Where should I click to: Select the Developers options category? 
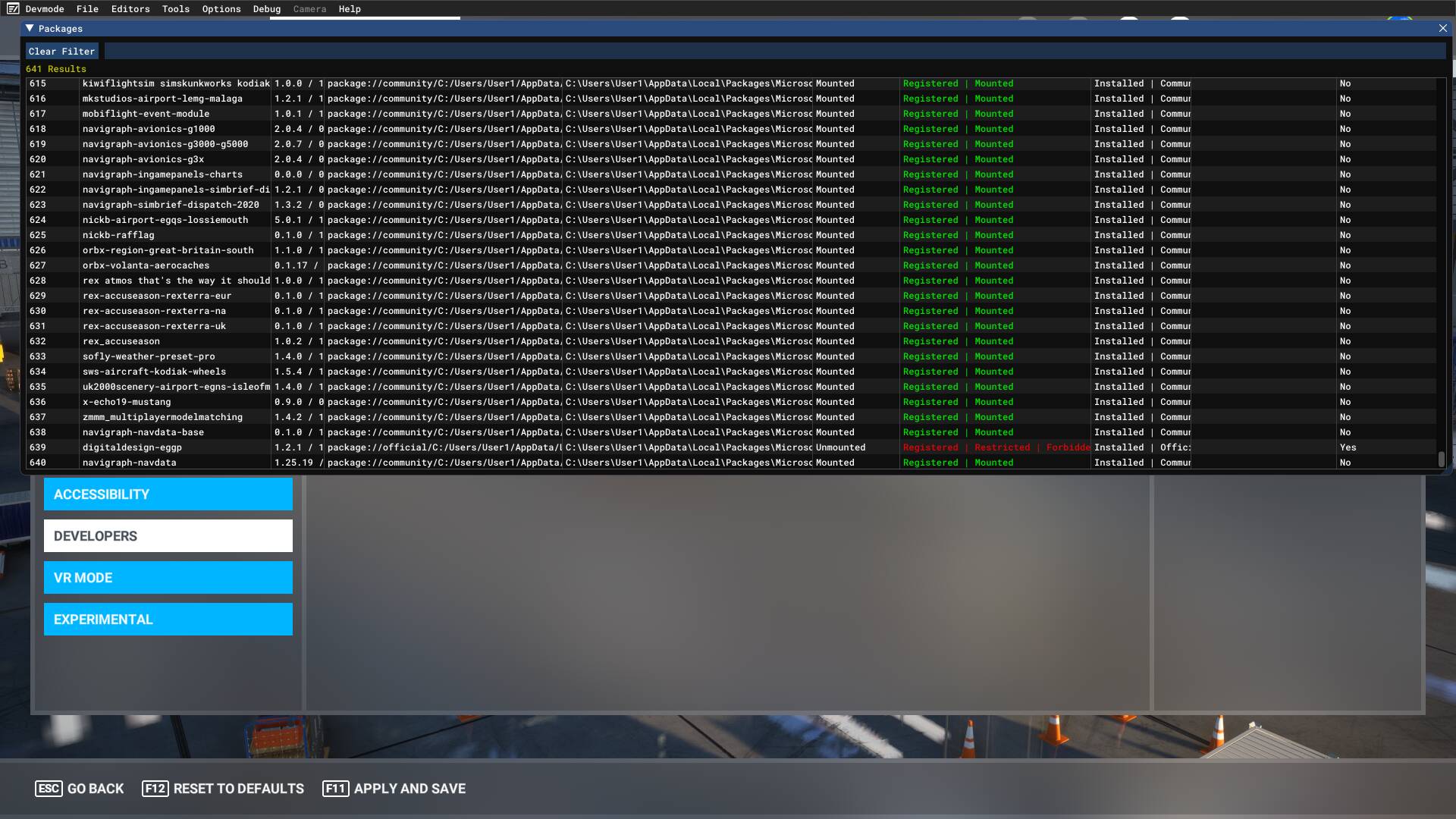[168, 536]
